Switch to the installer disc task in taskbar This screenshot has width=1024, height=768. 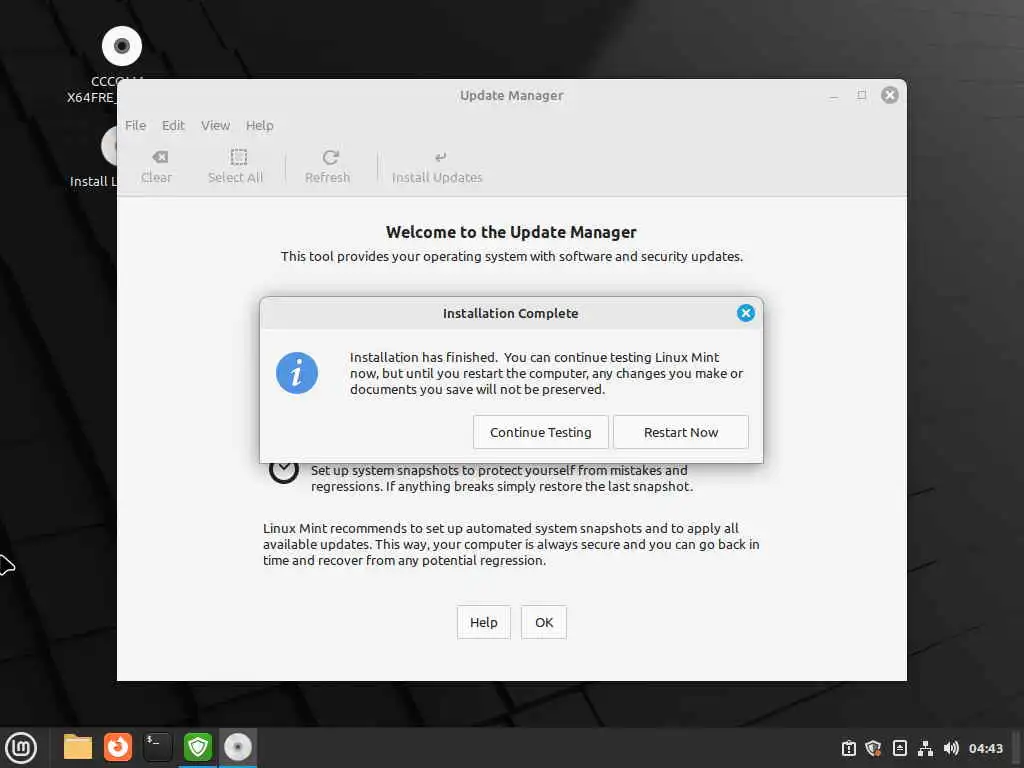pos(238,747)
